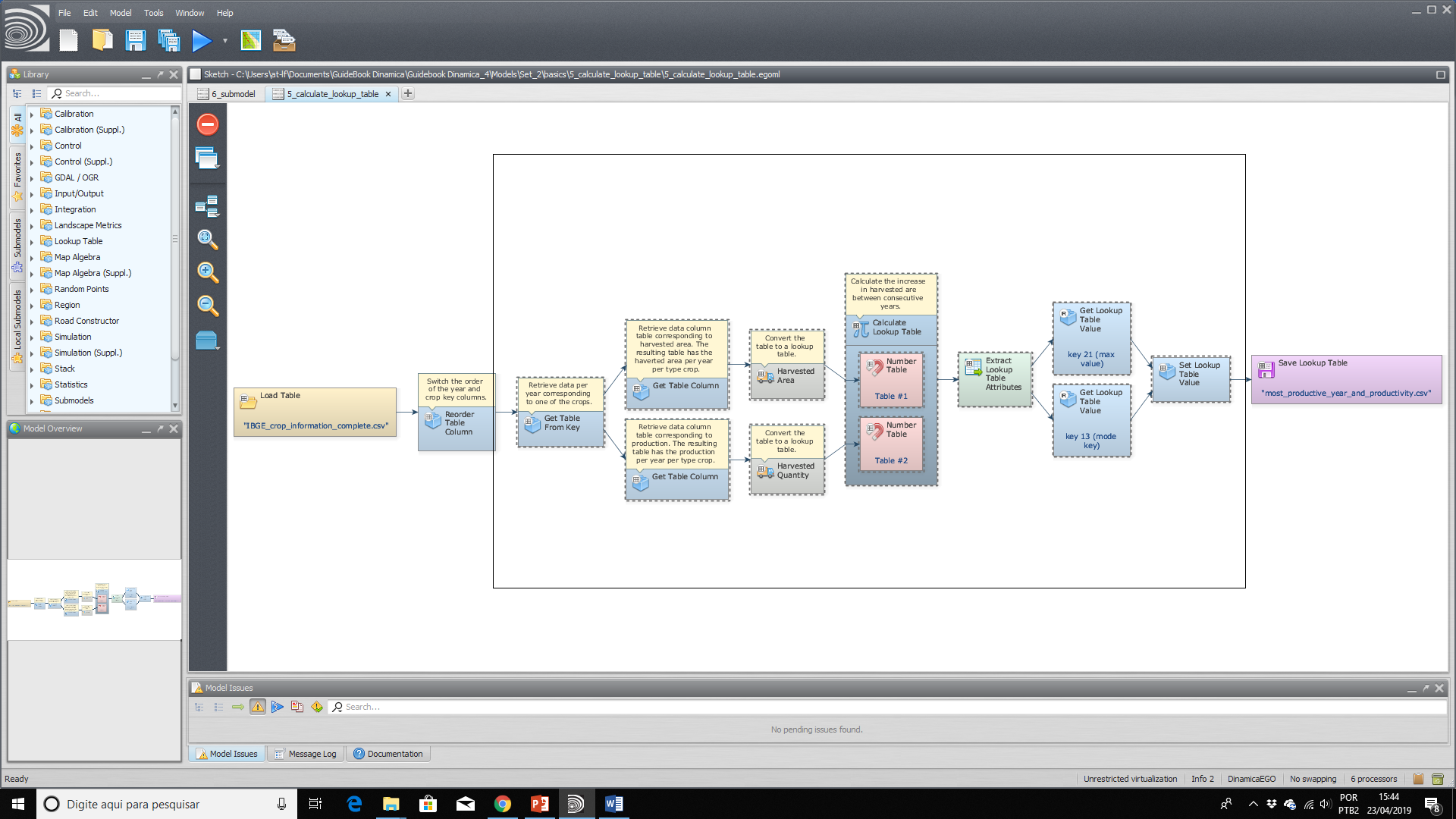
Task: Expand the Simulation category
Action: pos(32,337)
